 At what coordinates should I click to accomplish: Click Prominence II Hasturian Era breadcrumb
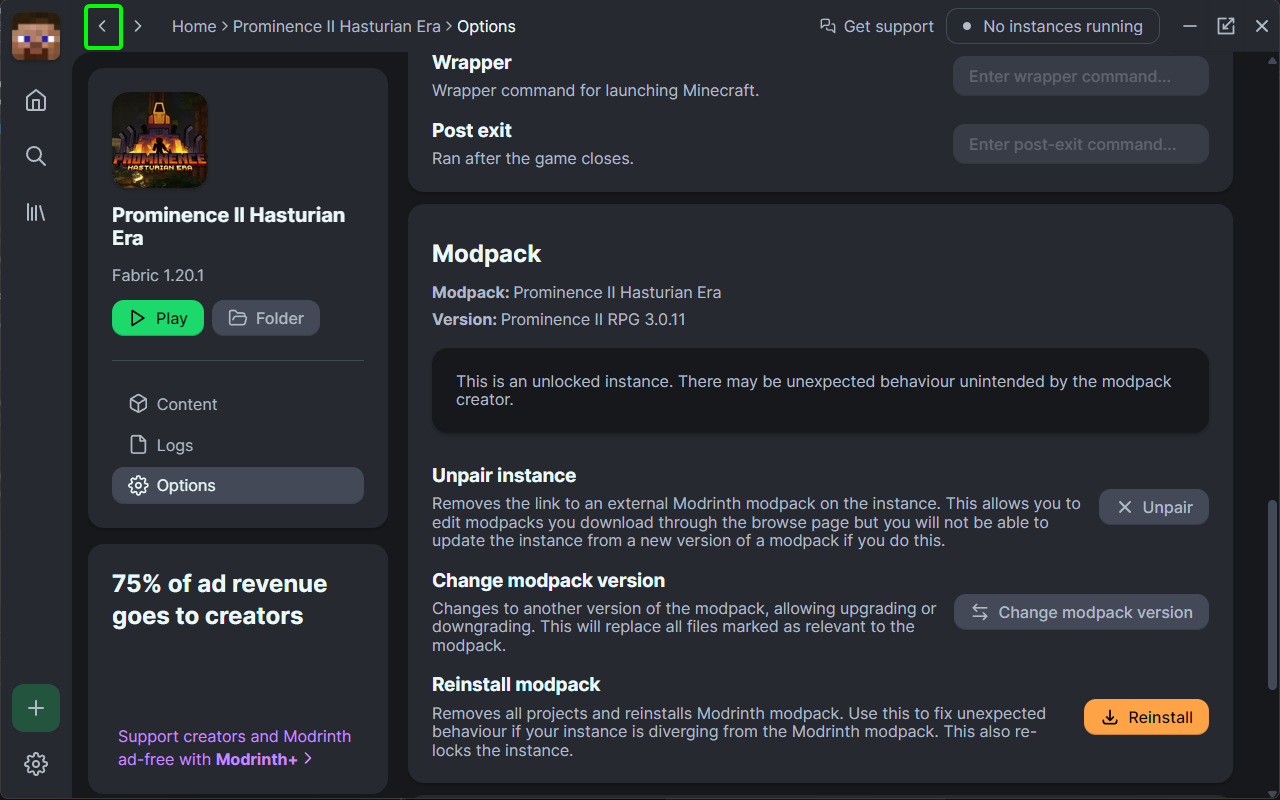pyautogui.click(x=337, y=27)
